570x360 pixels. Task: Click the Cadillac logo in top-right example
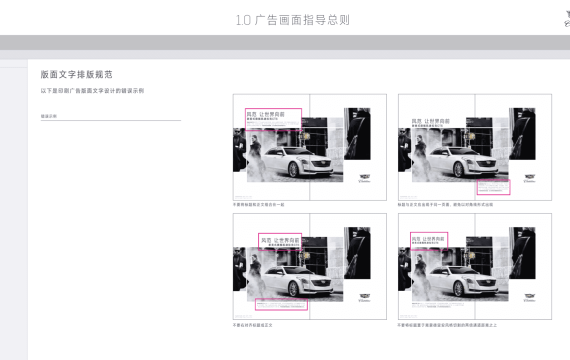click(x=529, y=178)
